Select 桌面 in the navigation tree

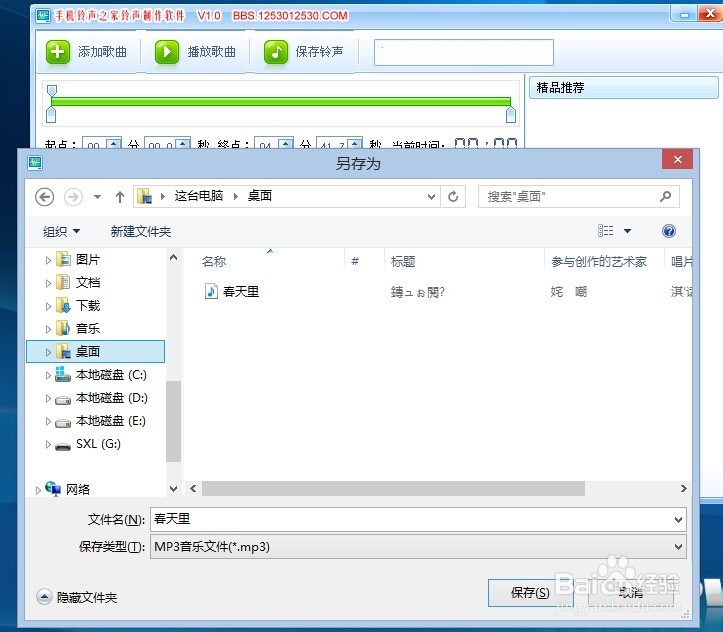[x=96, y=352]
